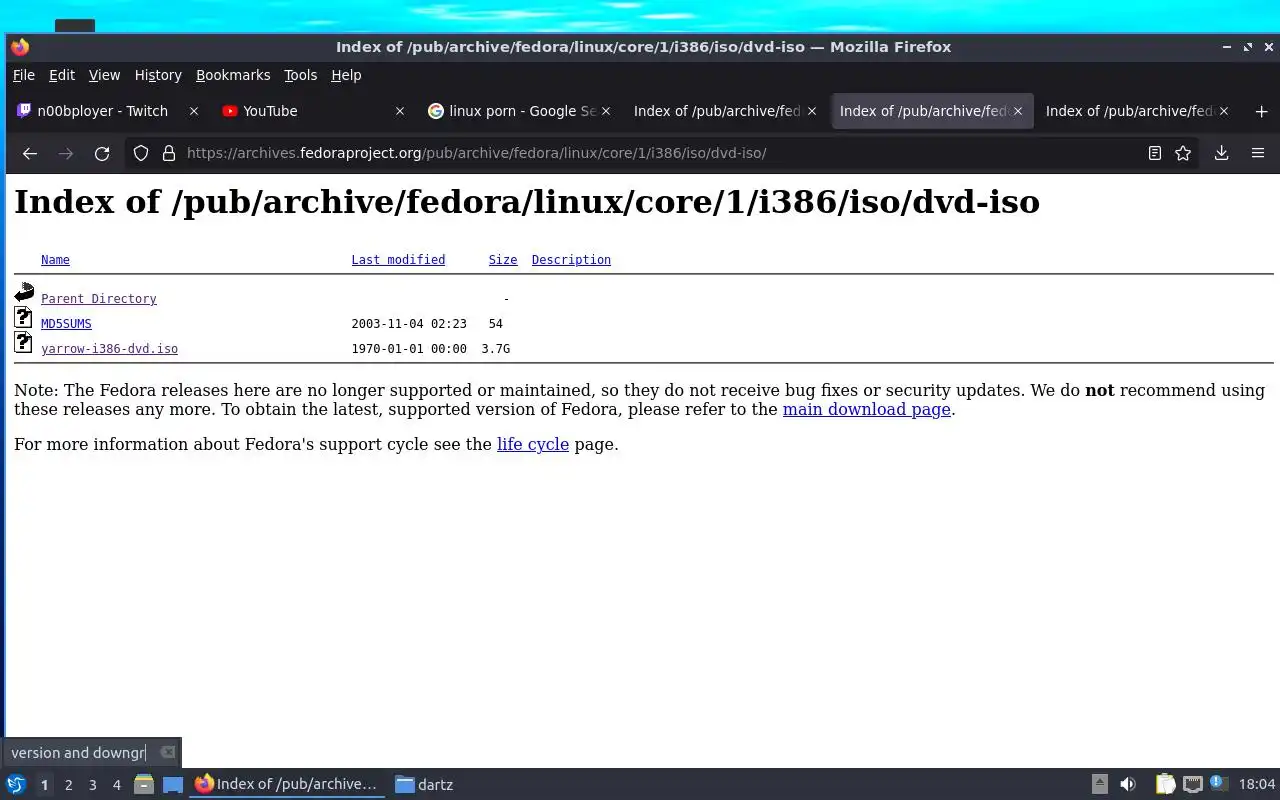Open the File menu
This screenshot has width=1280, height=800.
coord(24,75)
